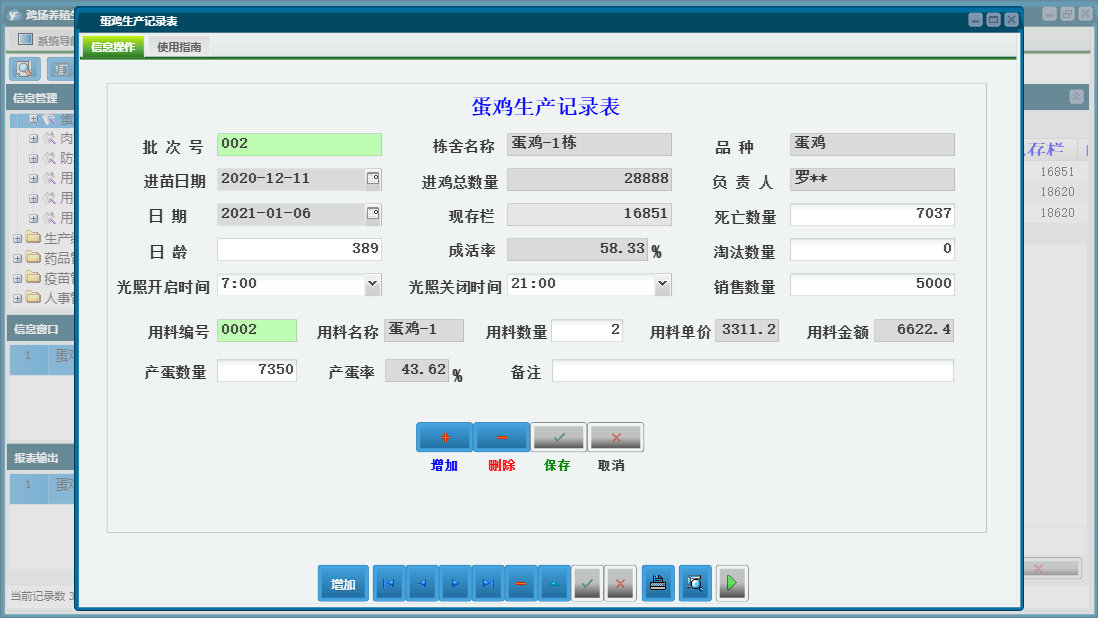
Task: Click the 报表输出 panel header
Action: point(41,458)
